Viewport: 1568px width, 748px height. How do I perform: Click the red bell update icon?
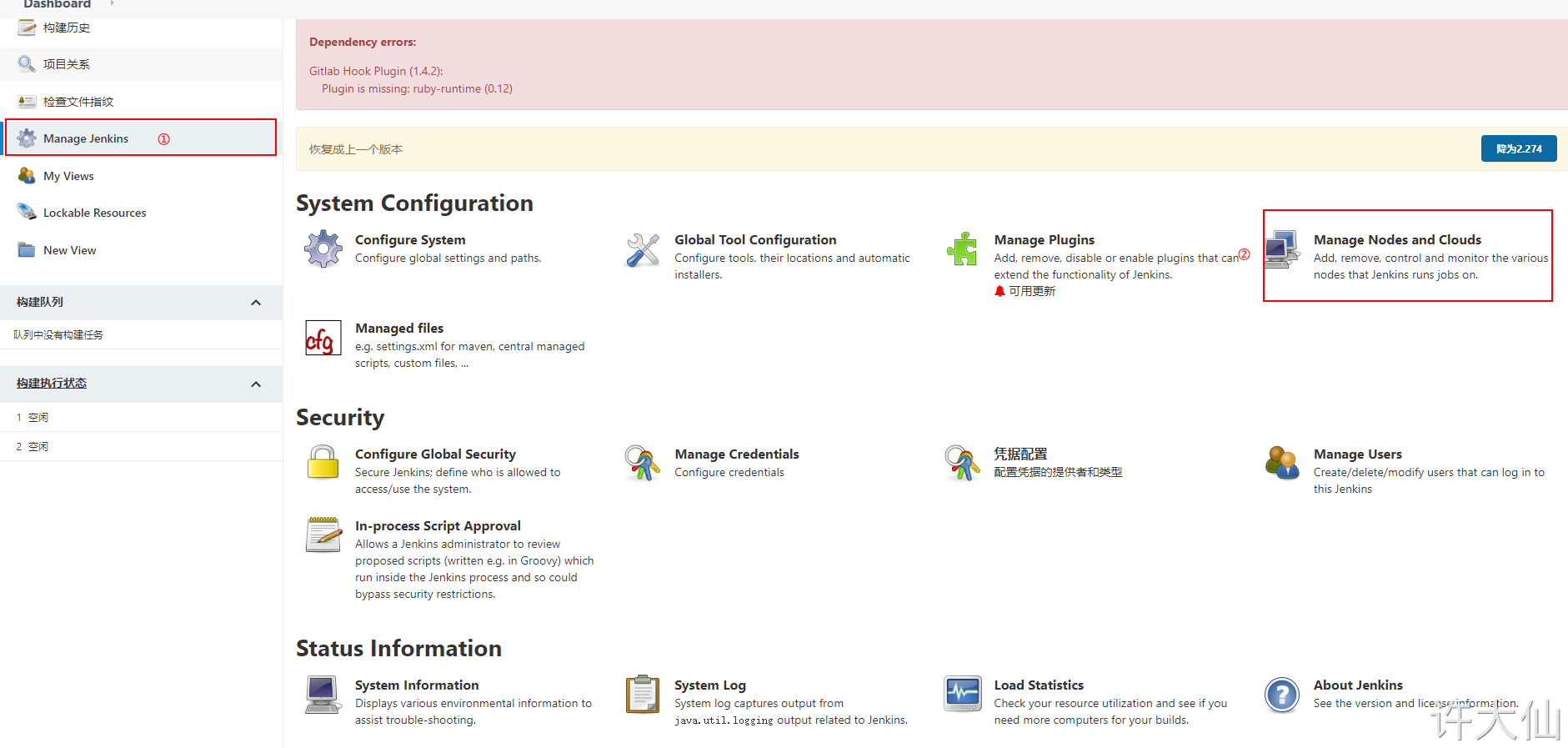pos(999,291)
